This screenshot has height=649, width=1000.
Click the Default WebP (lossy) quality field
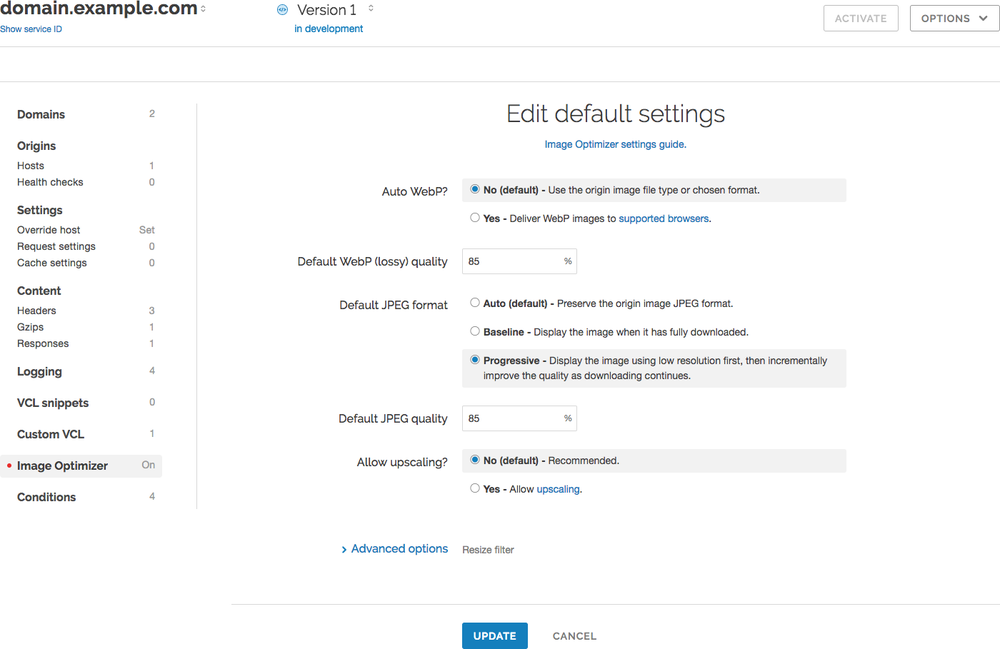tap(512, 261)
